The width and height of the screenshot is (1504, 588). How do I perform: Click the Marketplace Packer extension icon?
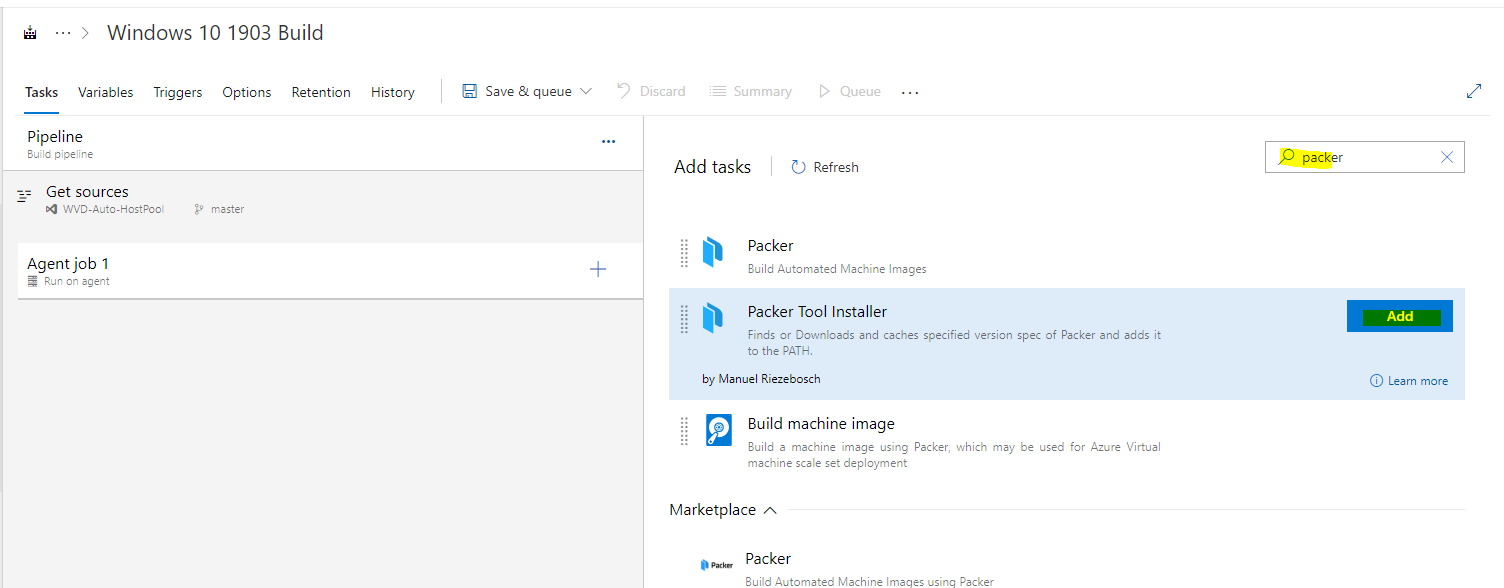(716, 564)
